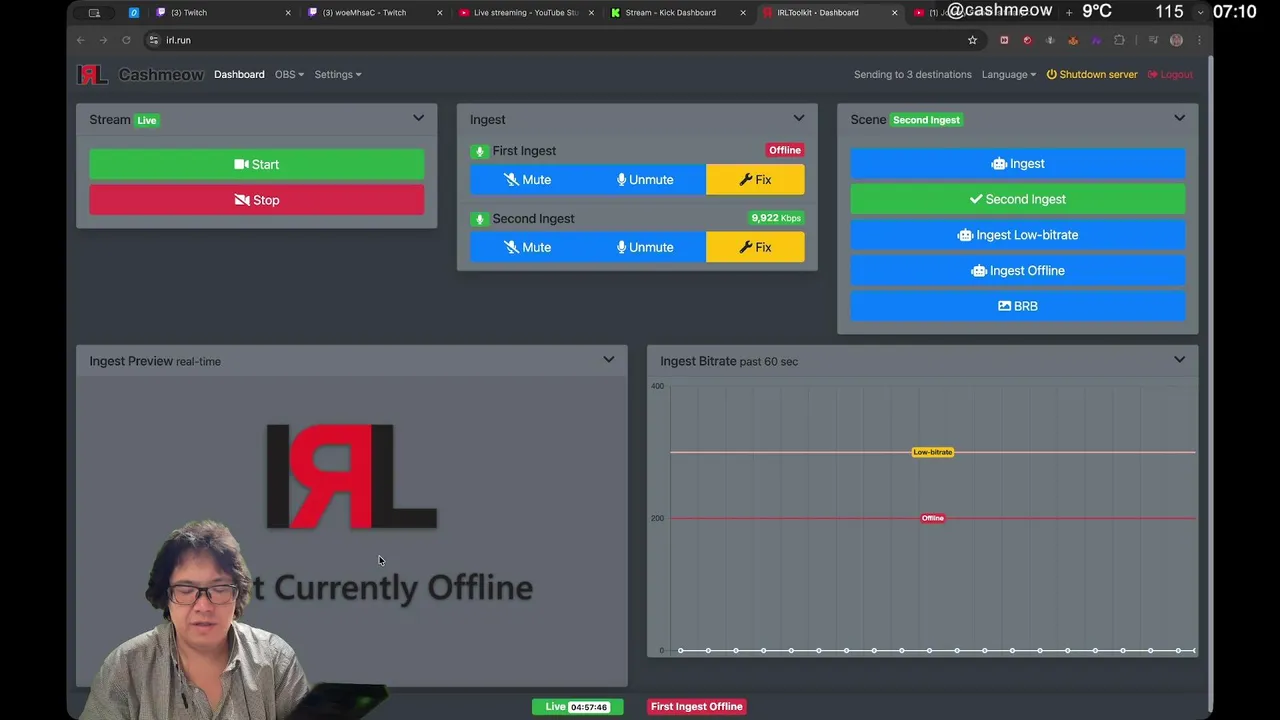The image size is (1280, 720).
Task: Click the Ingest Preview offline image
Action: pyautogui.click(x=352, y=532)
